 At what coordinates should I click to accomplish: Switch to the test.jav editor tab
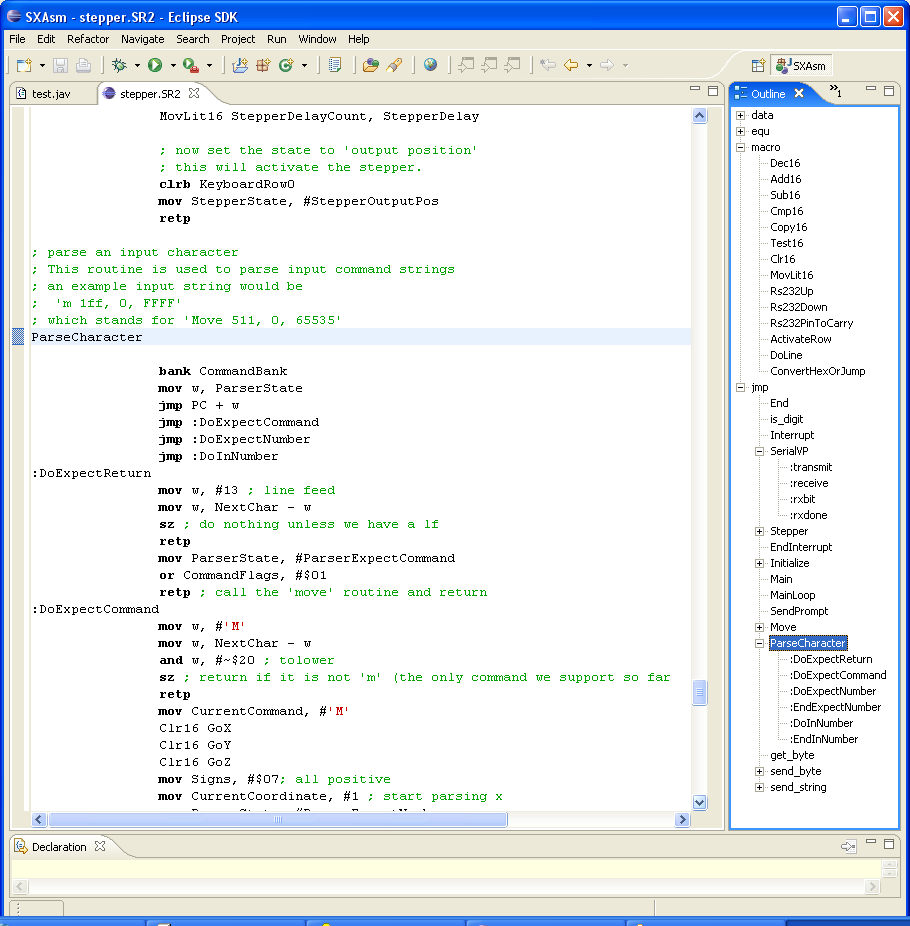51,94
